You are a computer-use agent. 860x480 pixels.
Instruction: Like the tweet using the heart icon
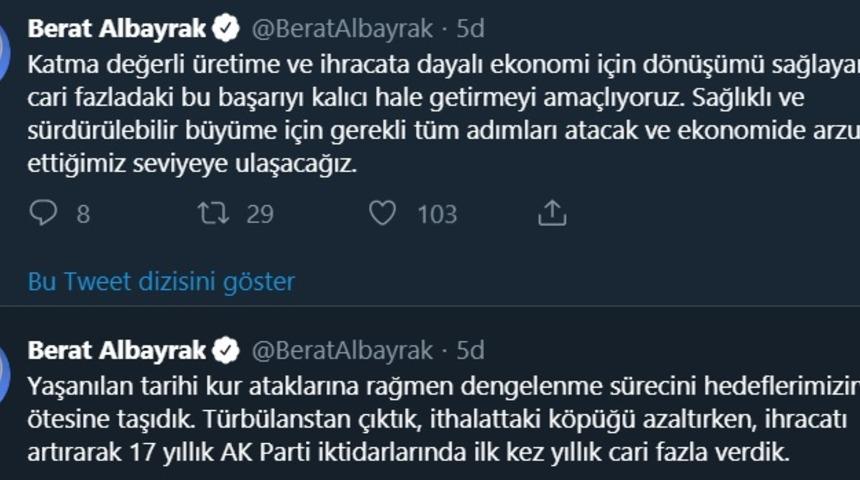pyautogui.click(x=383, y=213)
